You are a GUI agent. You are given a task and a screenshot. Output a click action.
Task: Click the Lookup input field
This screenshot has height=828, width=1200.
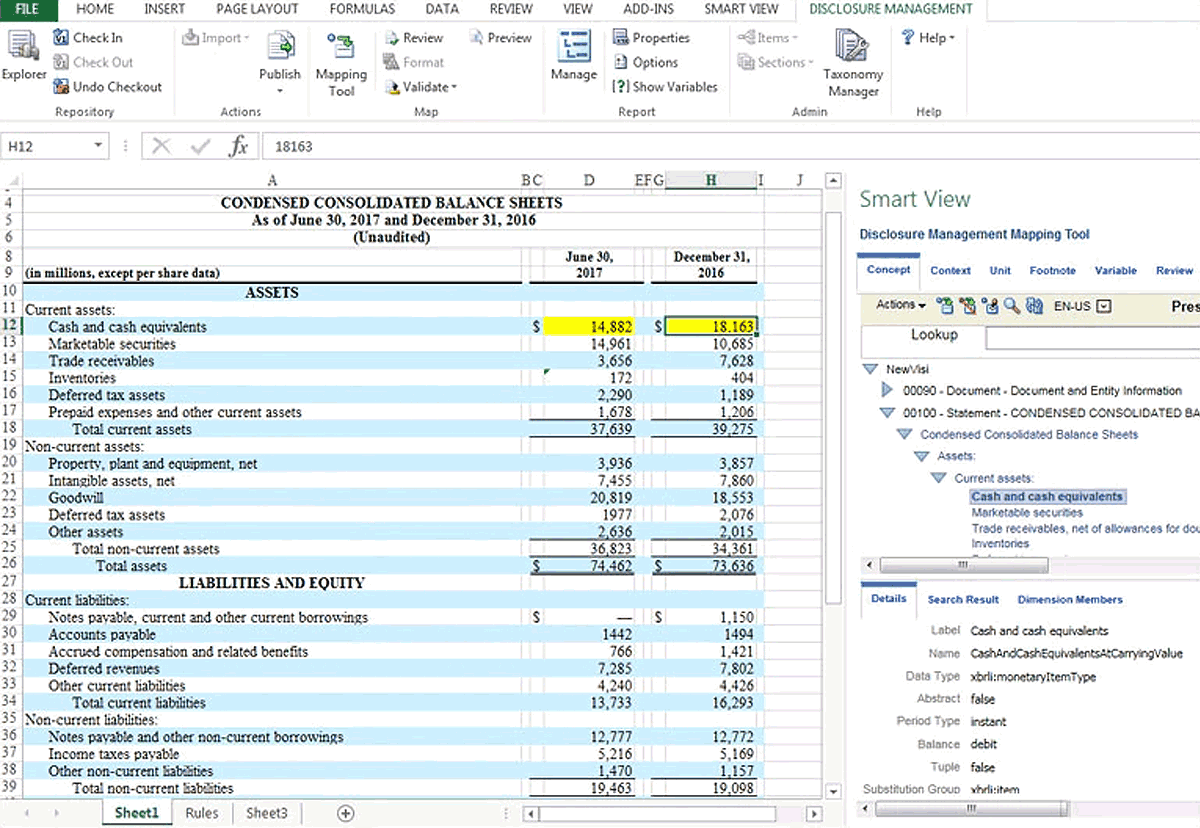[x=1092, y=337]
